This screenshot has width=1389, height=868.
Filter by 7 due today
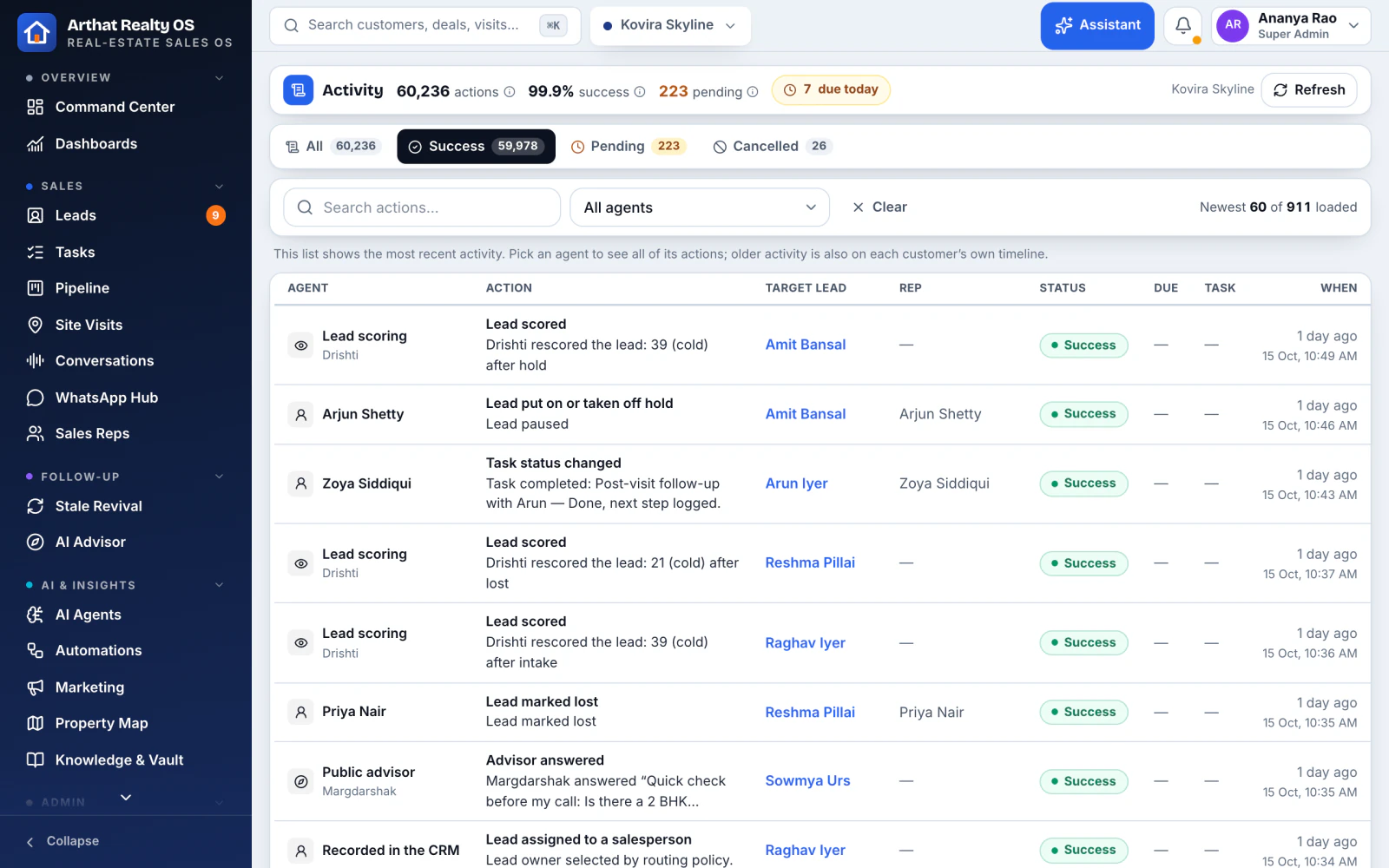point(831,89)
